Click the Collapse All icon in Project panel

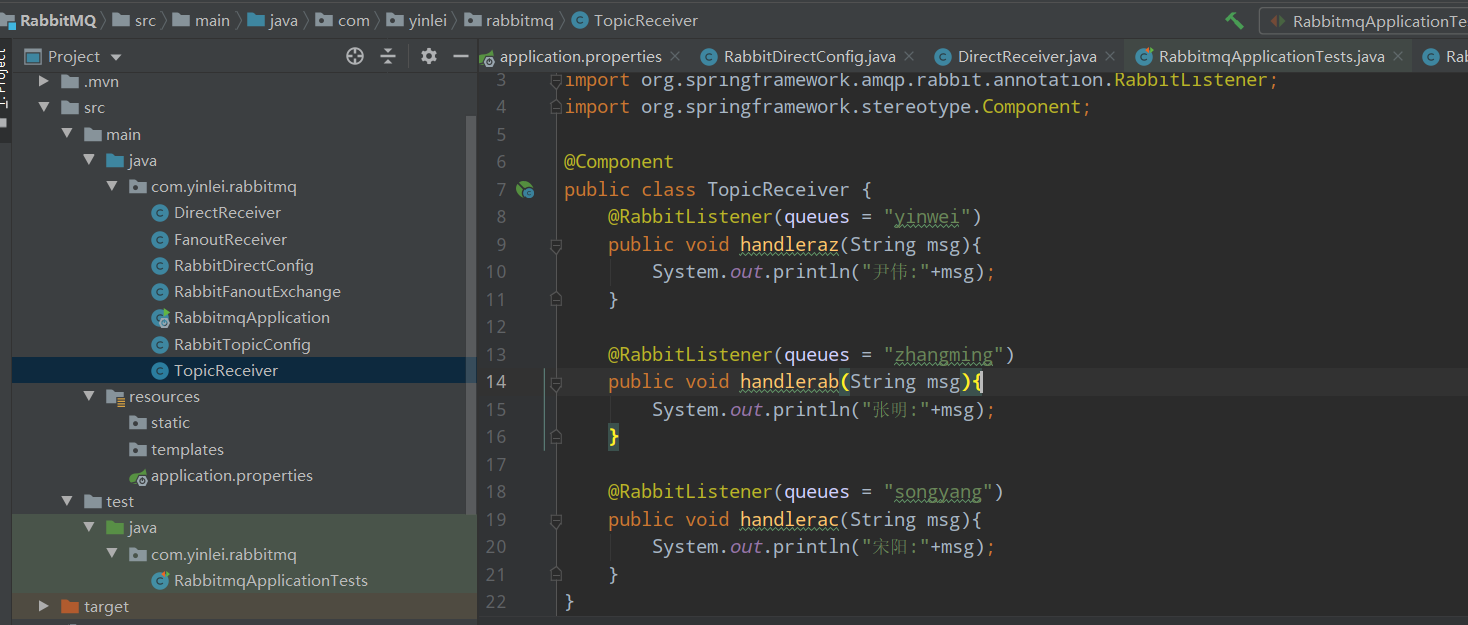point(388,57)
